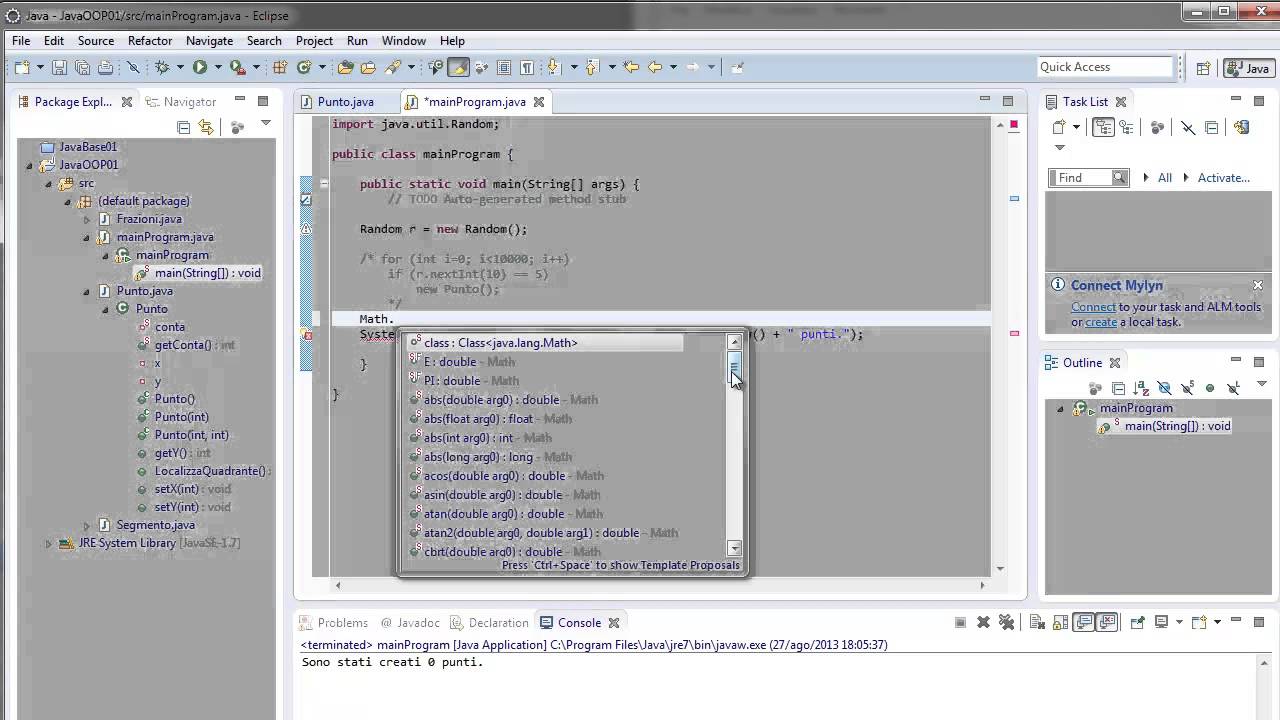Switch to the Navigator tab

pos(181,102)
